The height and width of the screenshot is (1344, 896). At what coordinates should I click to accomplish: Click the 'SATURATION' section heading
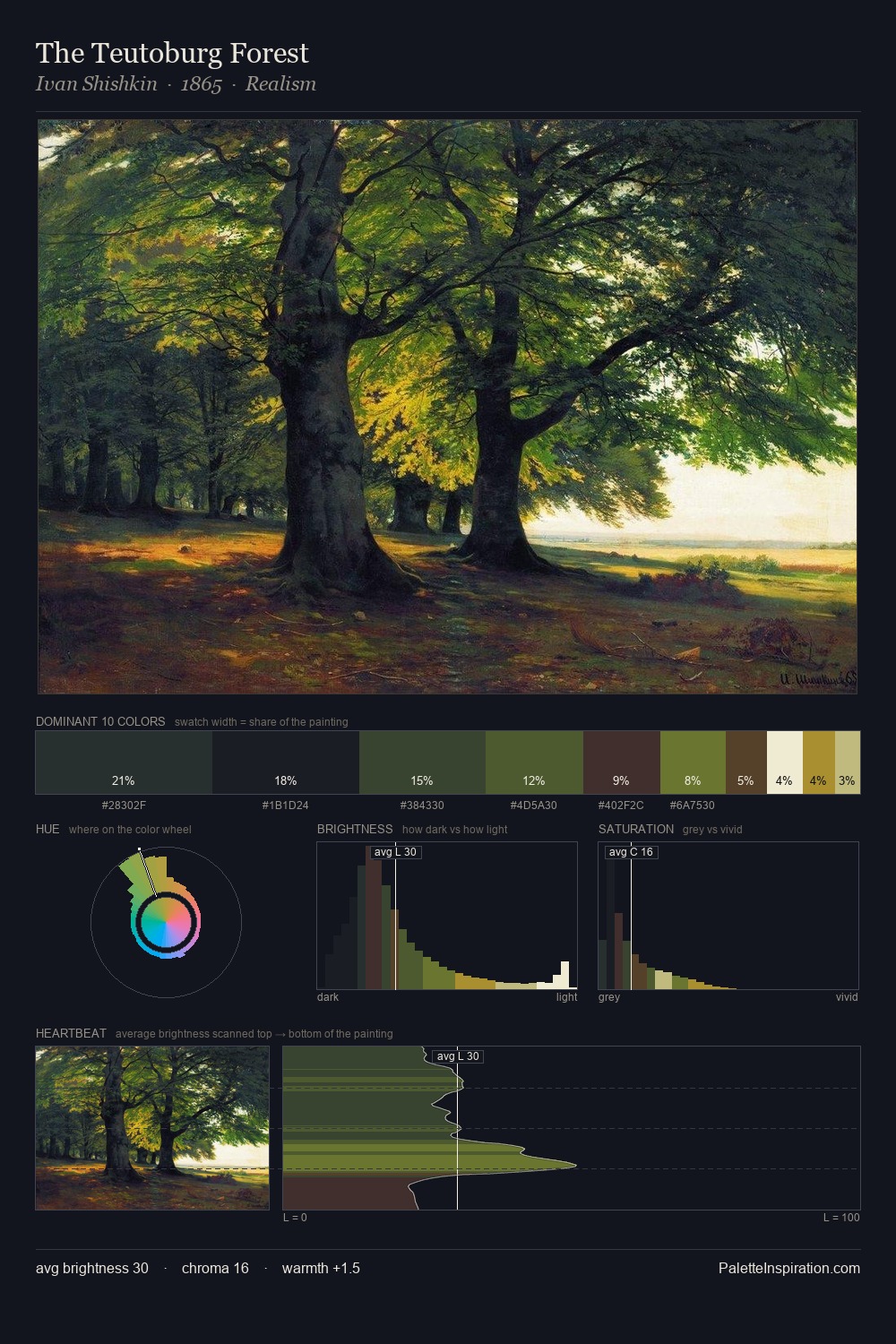click(636, 829)
